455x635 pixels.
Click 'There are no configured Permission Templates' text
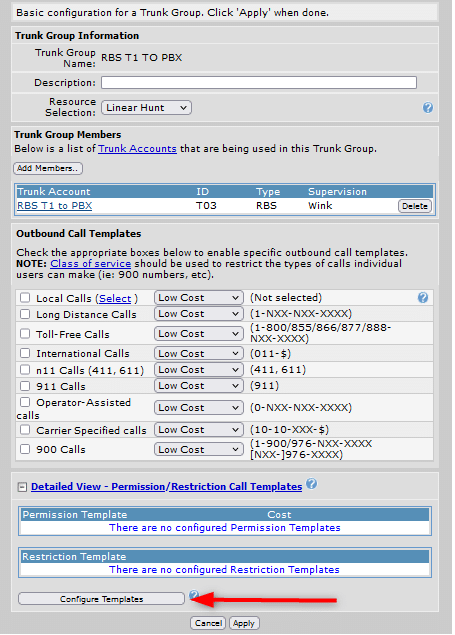(x=225, y=528)
